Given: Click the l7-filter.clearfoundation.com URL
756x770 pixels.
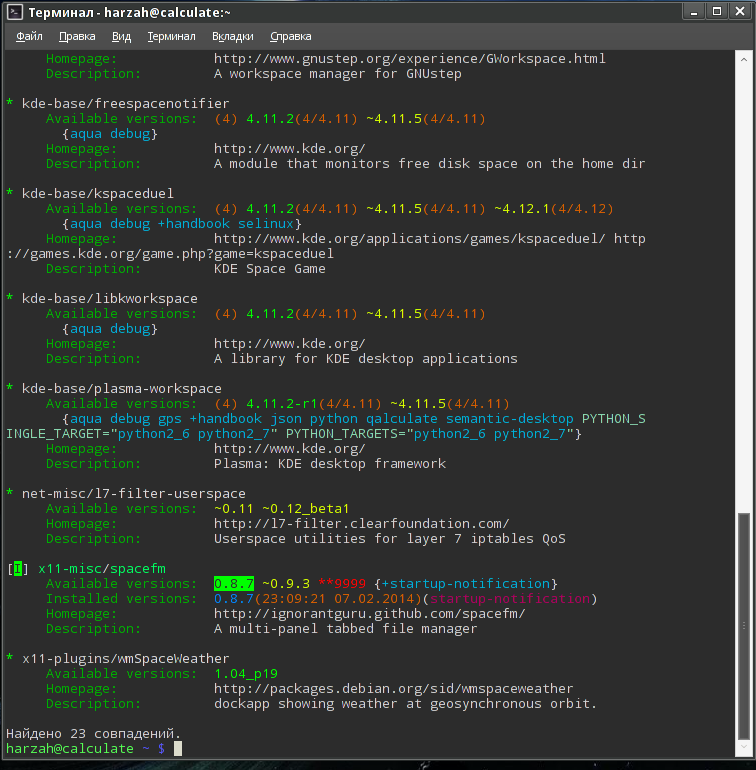Looking at the screenshot, I should [x=362, y=524].
